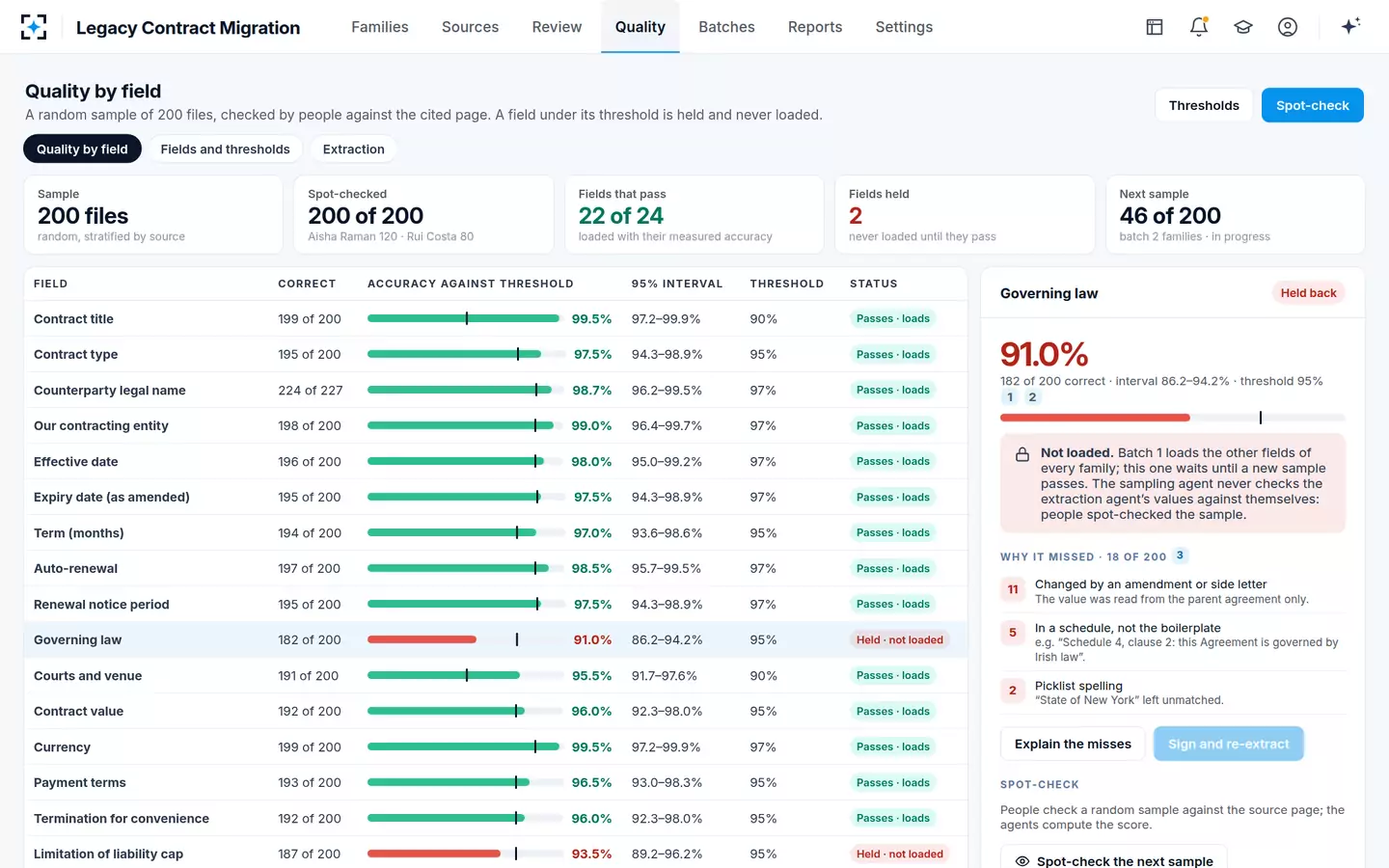Click the Passes · loads pill for Contract title

893,318
